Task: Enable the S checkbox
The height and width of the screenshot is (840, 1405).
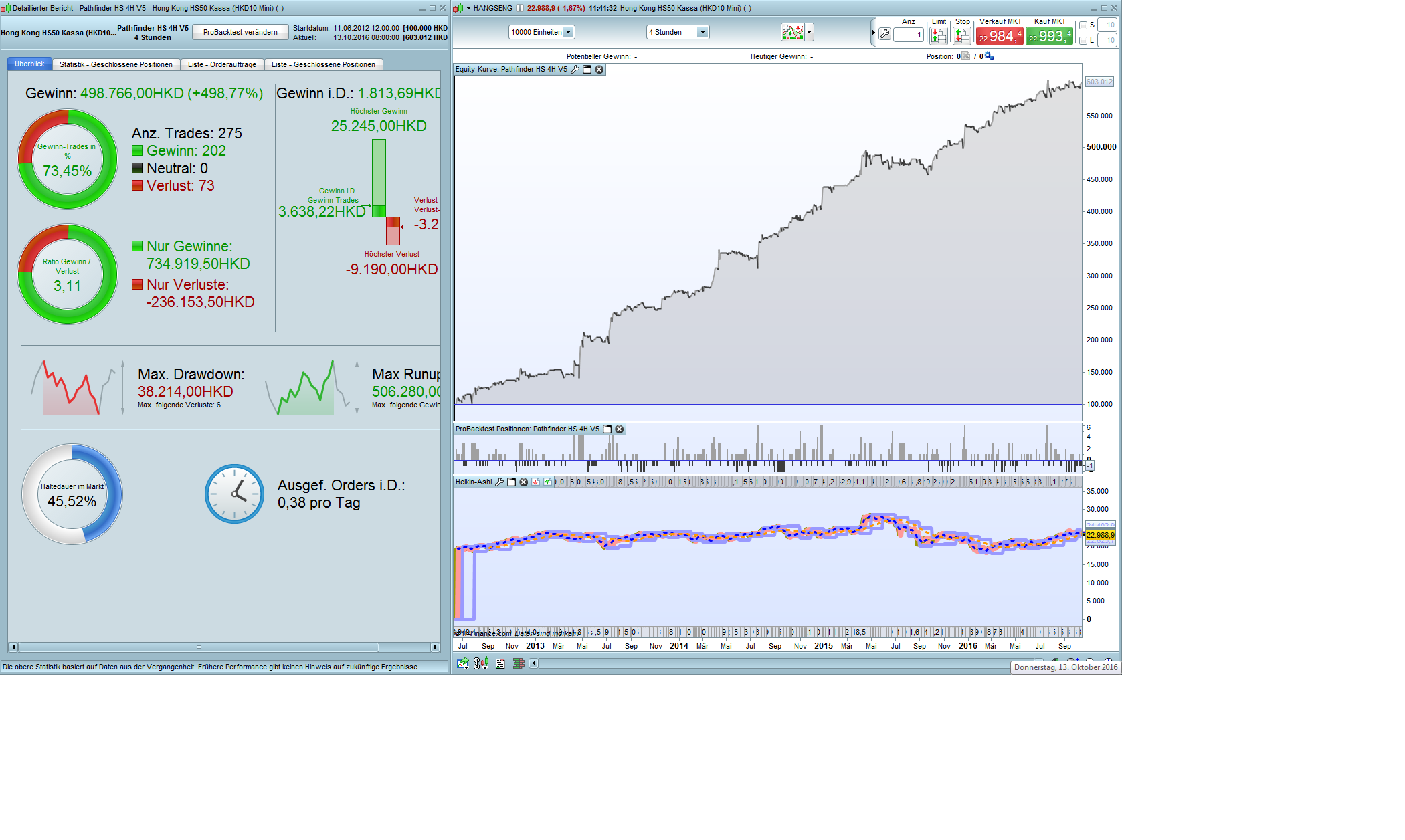Action: click(x=1083, y=25)
